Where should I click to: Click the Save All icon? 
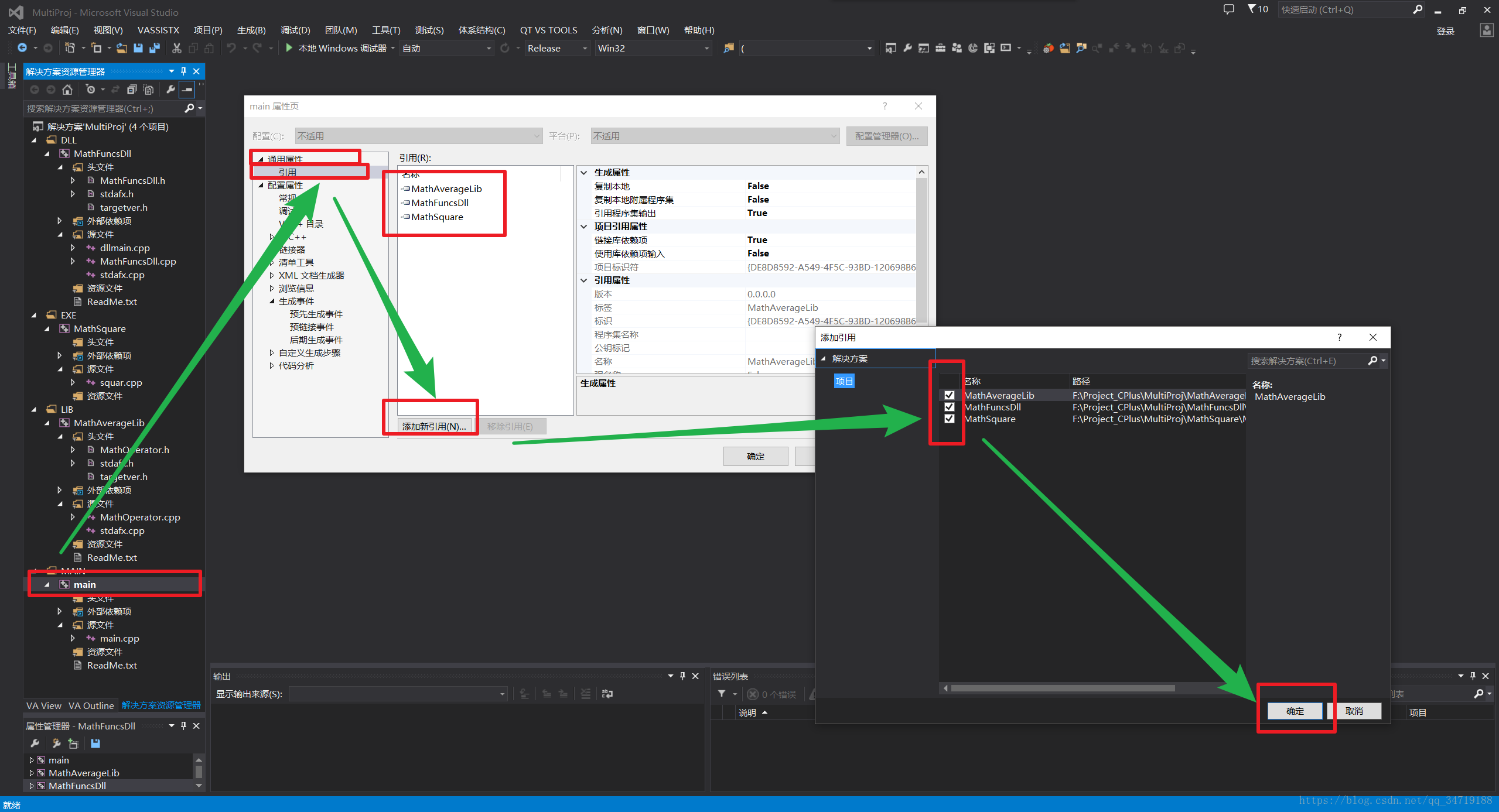pyautogui.click(x=155, y=48)
